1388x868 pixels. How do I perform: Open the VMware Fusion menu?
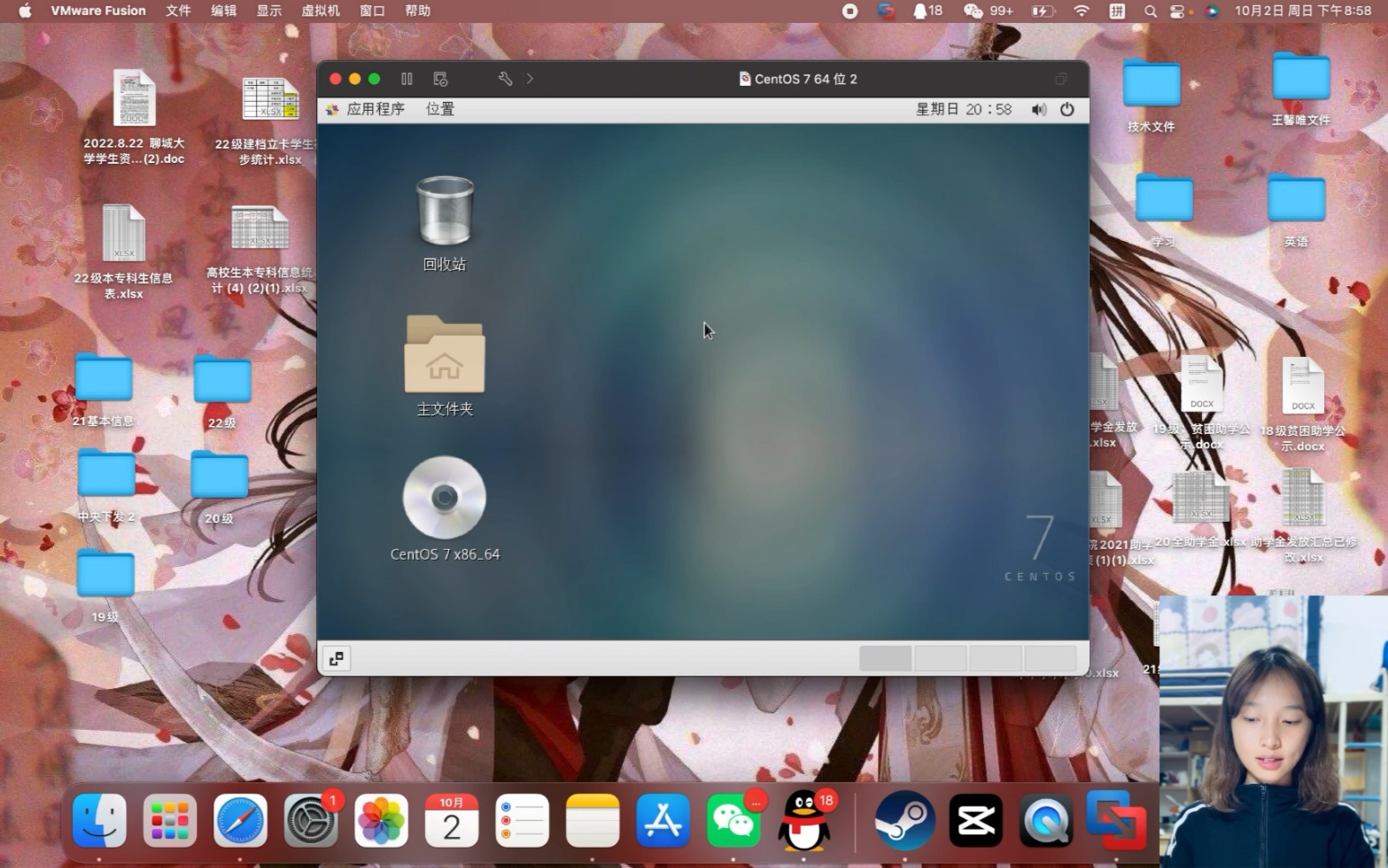pos(98,11)
